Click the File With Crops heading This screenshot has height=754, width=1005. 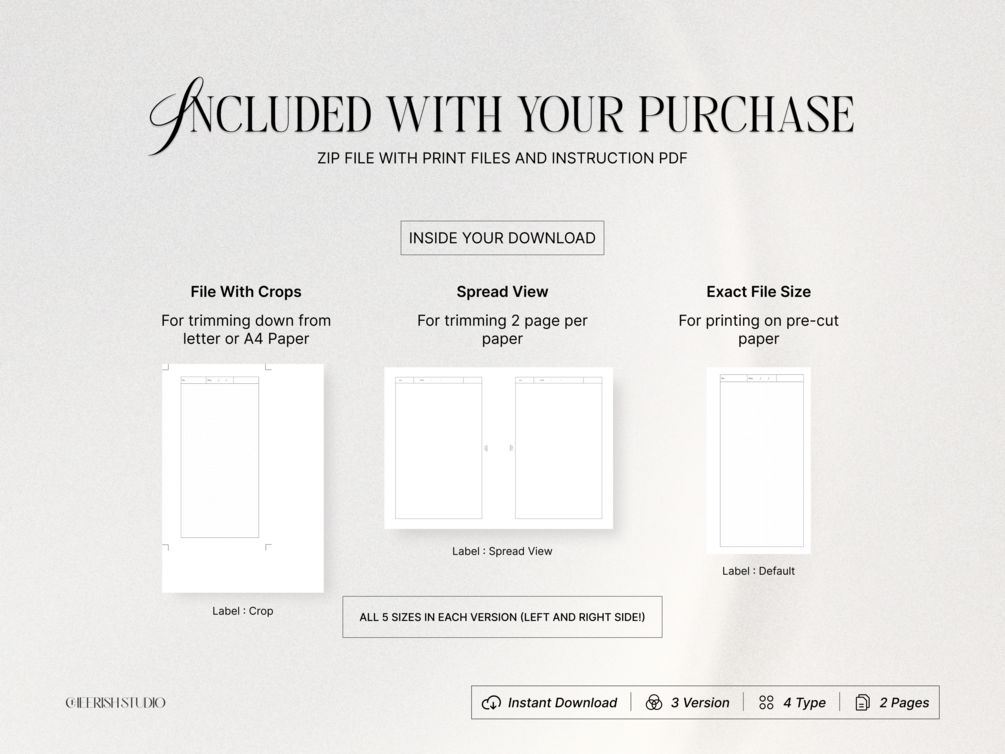246,292
